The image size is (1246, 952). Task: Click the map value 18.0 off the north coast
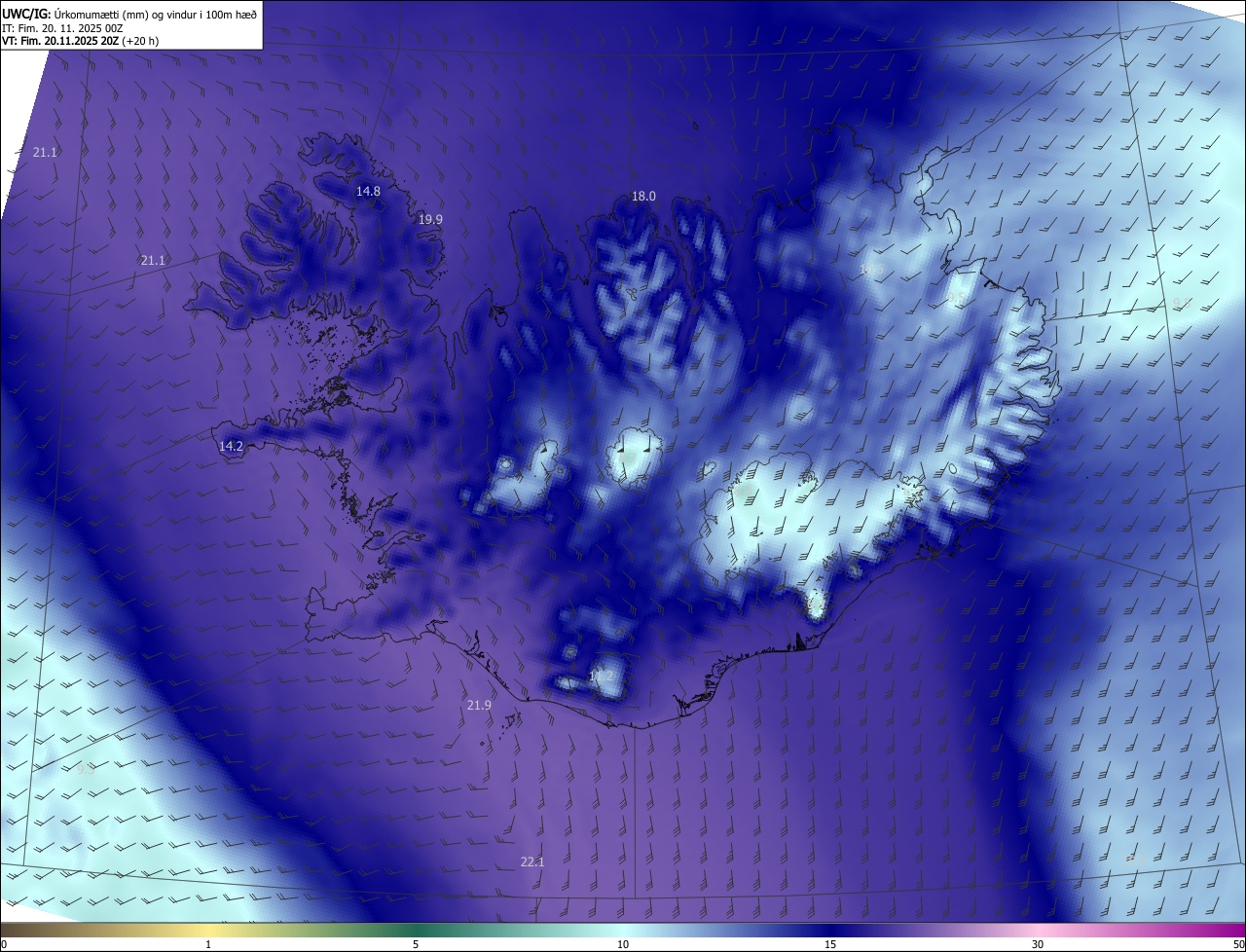[643, 197]
